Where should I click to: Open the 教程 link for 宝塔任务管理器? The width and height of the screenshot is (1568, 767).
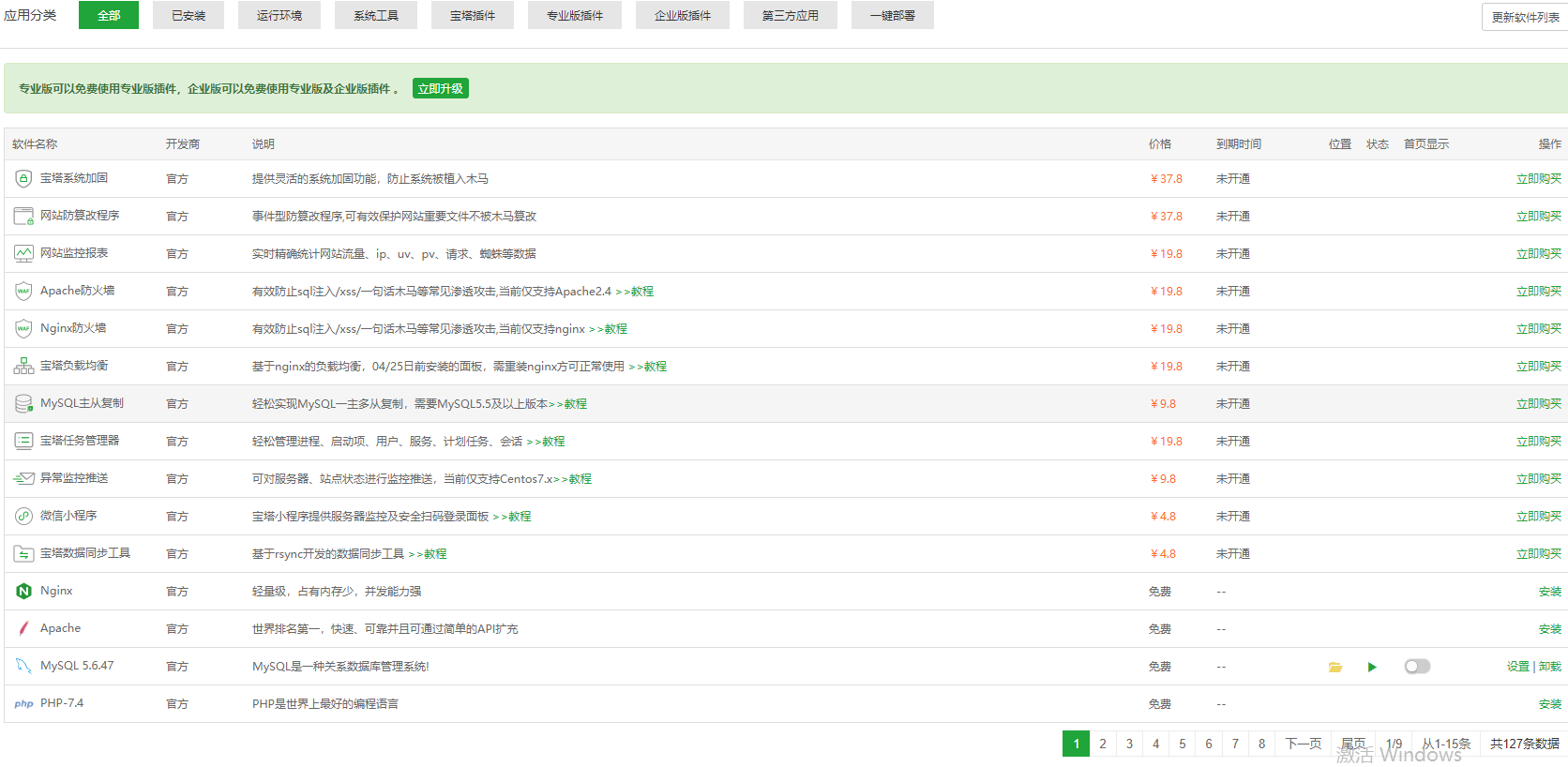pyautogui.click(x=553, y=442)
